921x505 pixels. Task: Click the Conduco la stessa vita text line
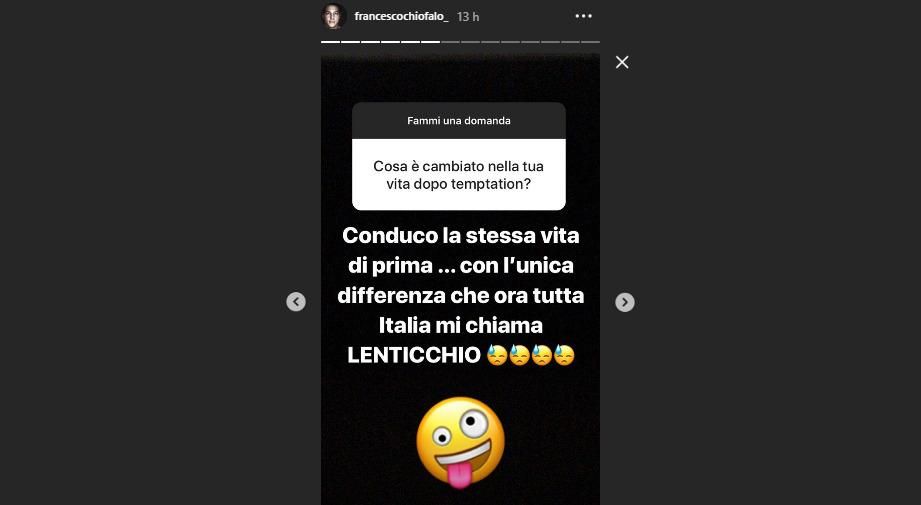[x=460, y=235]
